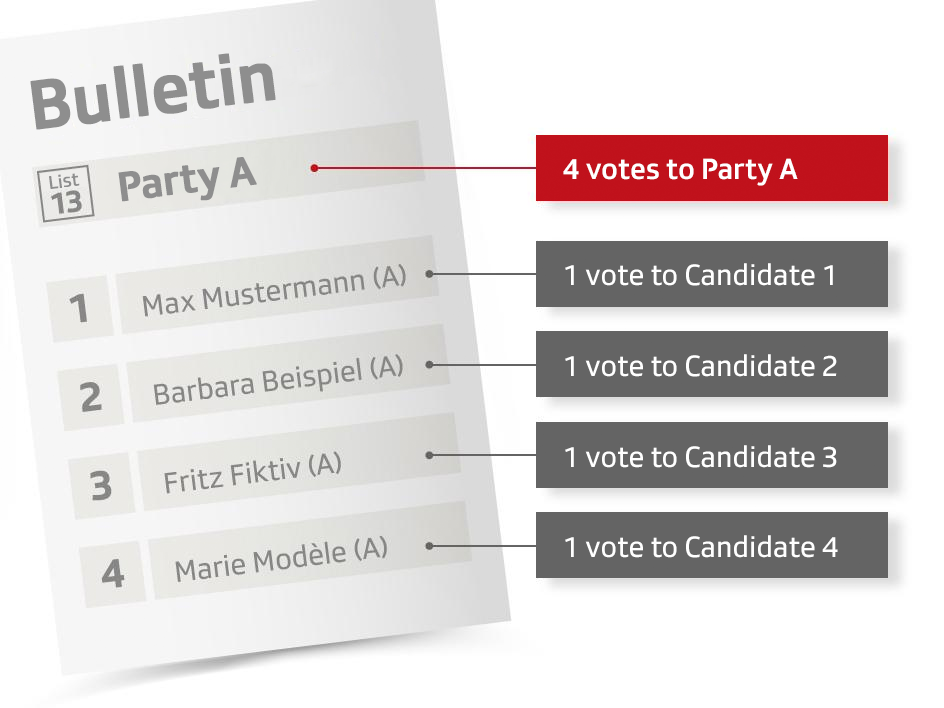Click '1 vote to Candidate 2' label

point(711,365)
